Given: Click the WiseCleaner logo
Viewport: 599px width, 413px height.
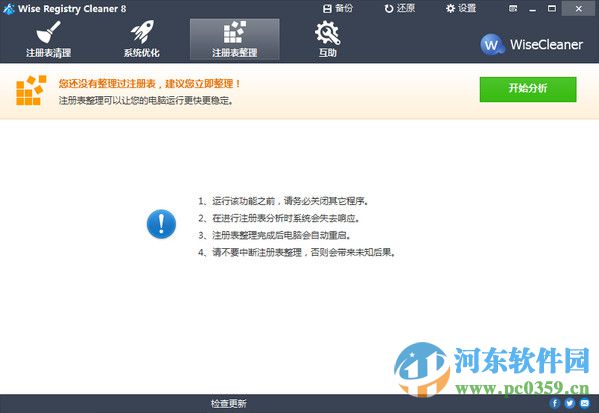Looking at the screenshot, I should coord(531,45).
